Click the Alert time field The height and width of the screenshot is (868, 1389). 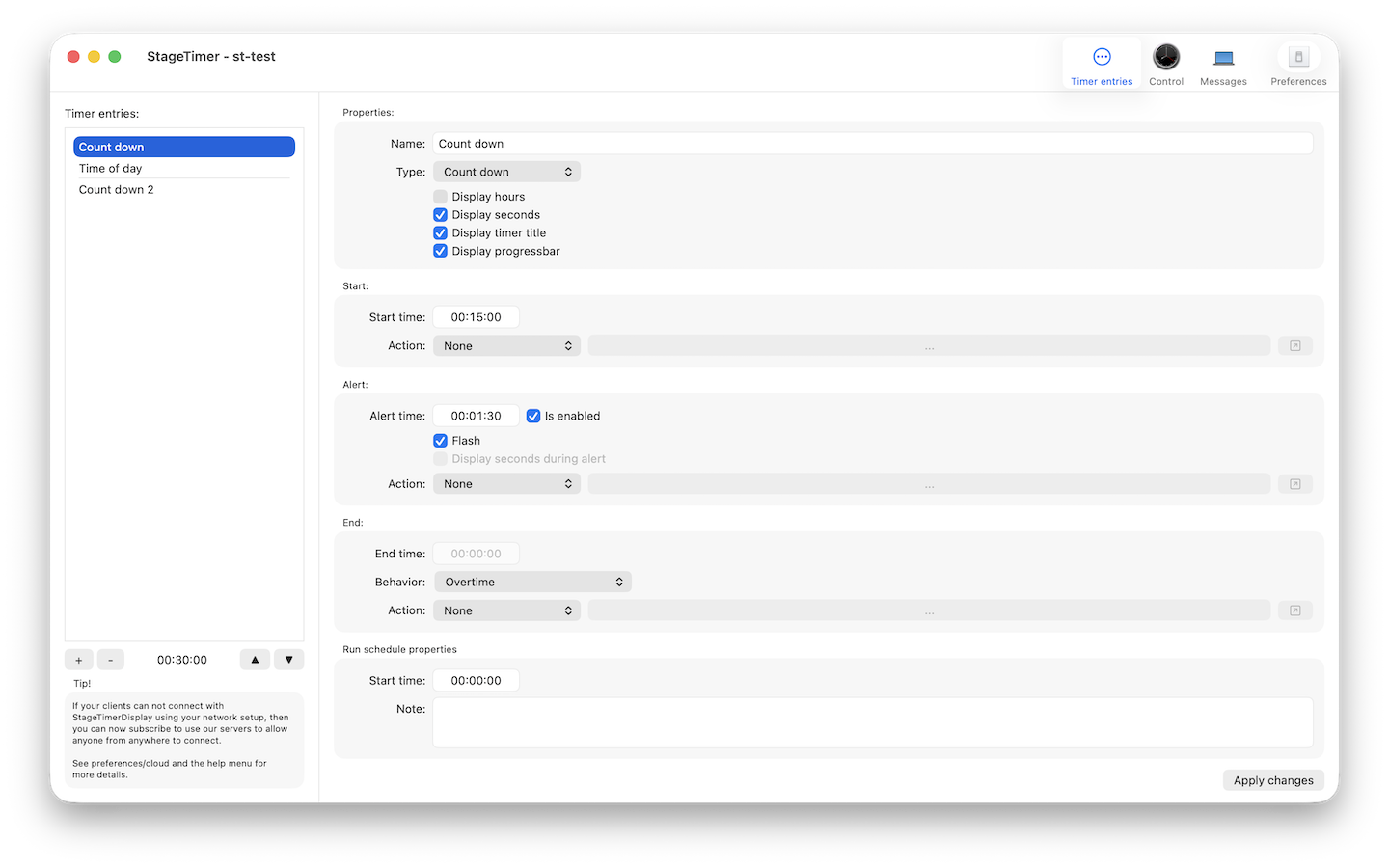pos(476,416)
